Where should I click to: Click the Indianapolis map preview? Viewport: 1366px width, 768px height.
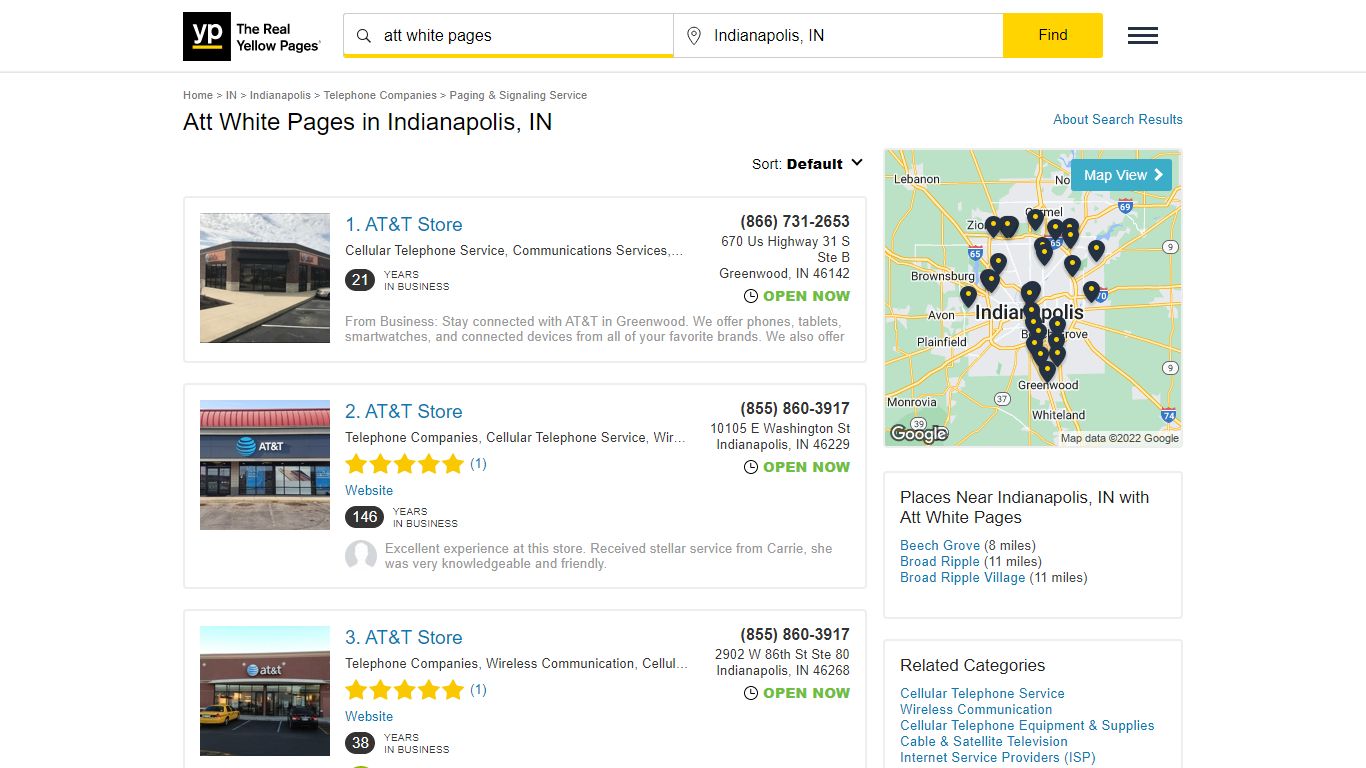tap(1033, 298)
